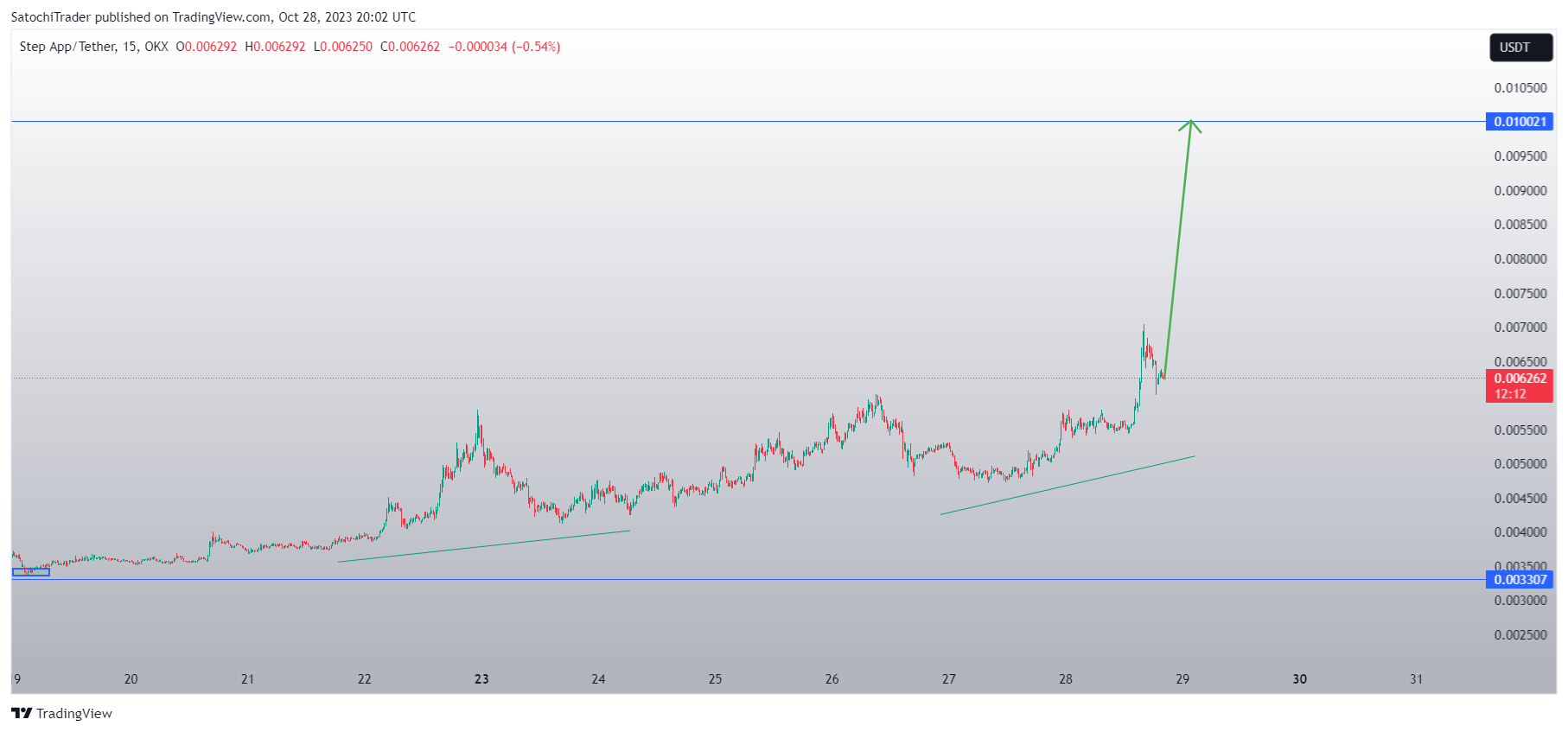This screenshot has height=732, width=1568.
Task: Click the USDT currency button
Action: 1520,48
